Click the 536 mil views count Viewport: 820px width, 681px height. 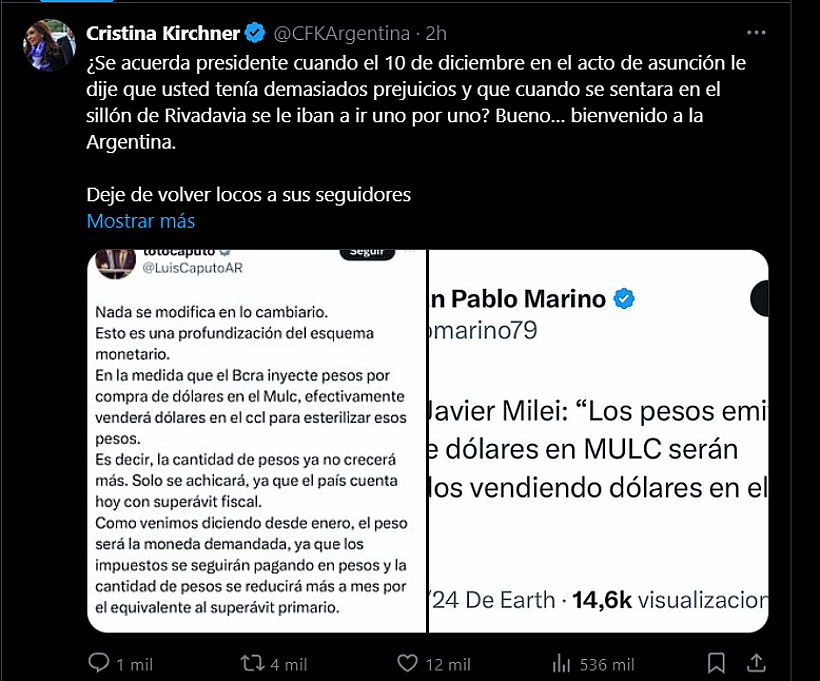[x=607, y=665]
